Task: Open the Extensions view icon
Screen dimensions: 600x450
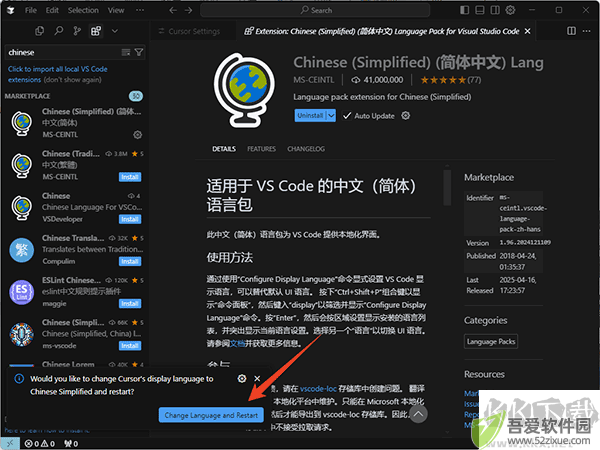Action: [96, 31]
